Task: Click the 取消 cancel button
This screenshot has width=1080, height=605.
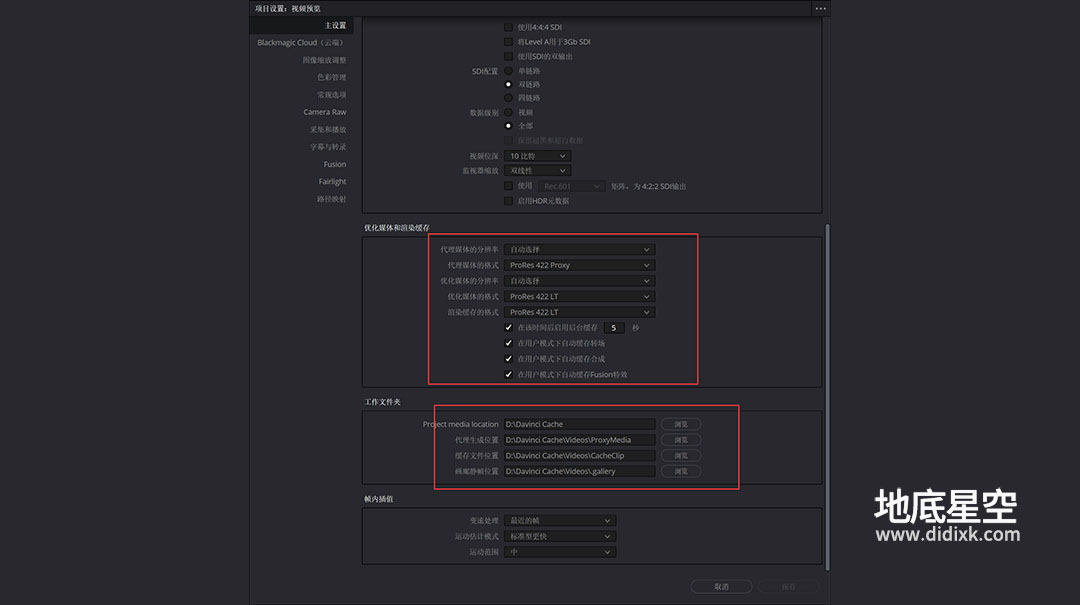Action: pyautogui.click(x=721, y=586)
